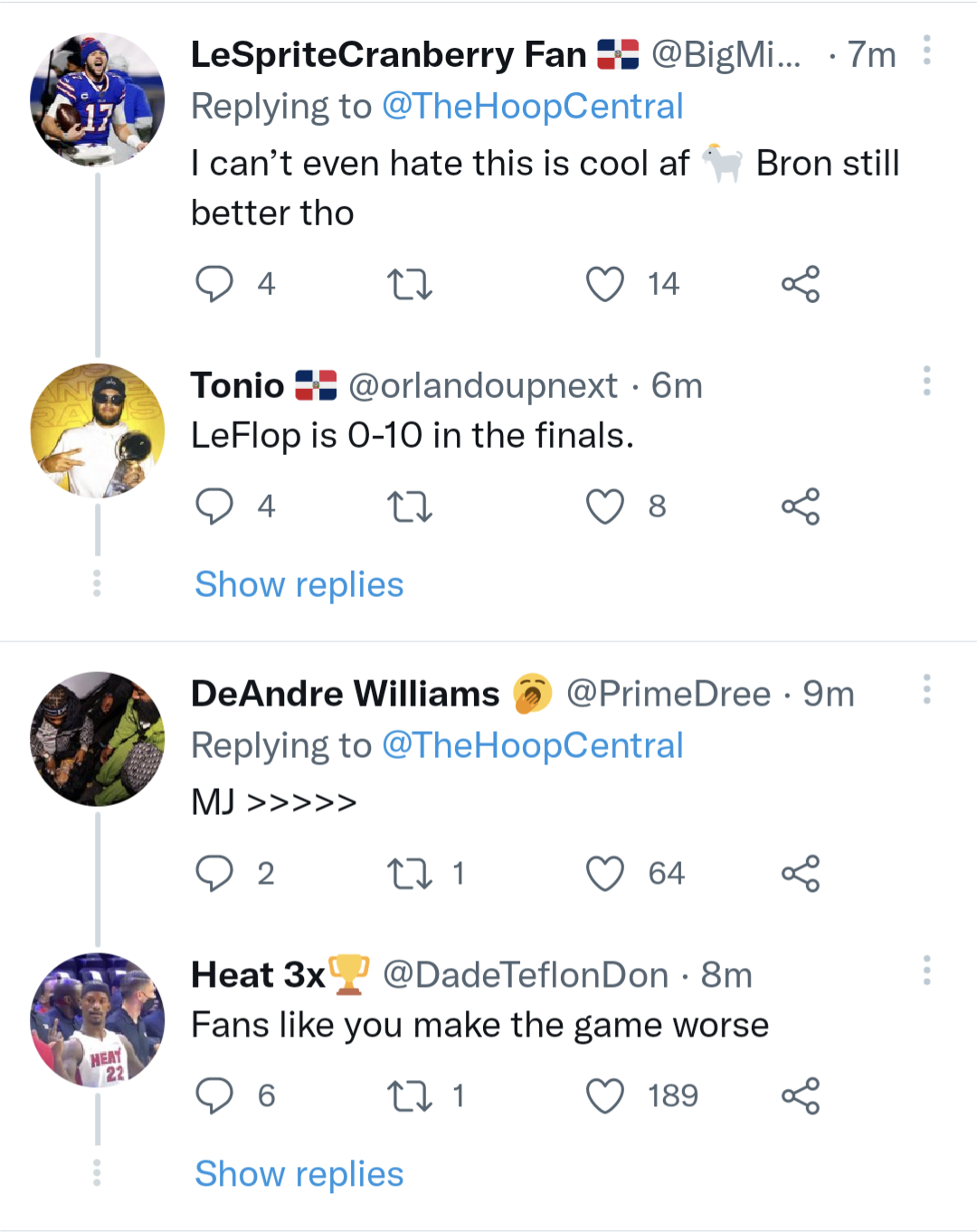Open more options for LeSpriteCranberry Fan tweet
The height and width of the screenshot is (1232, 977).
point(926,51)
